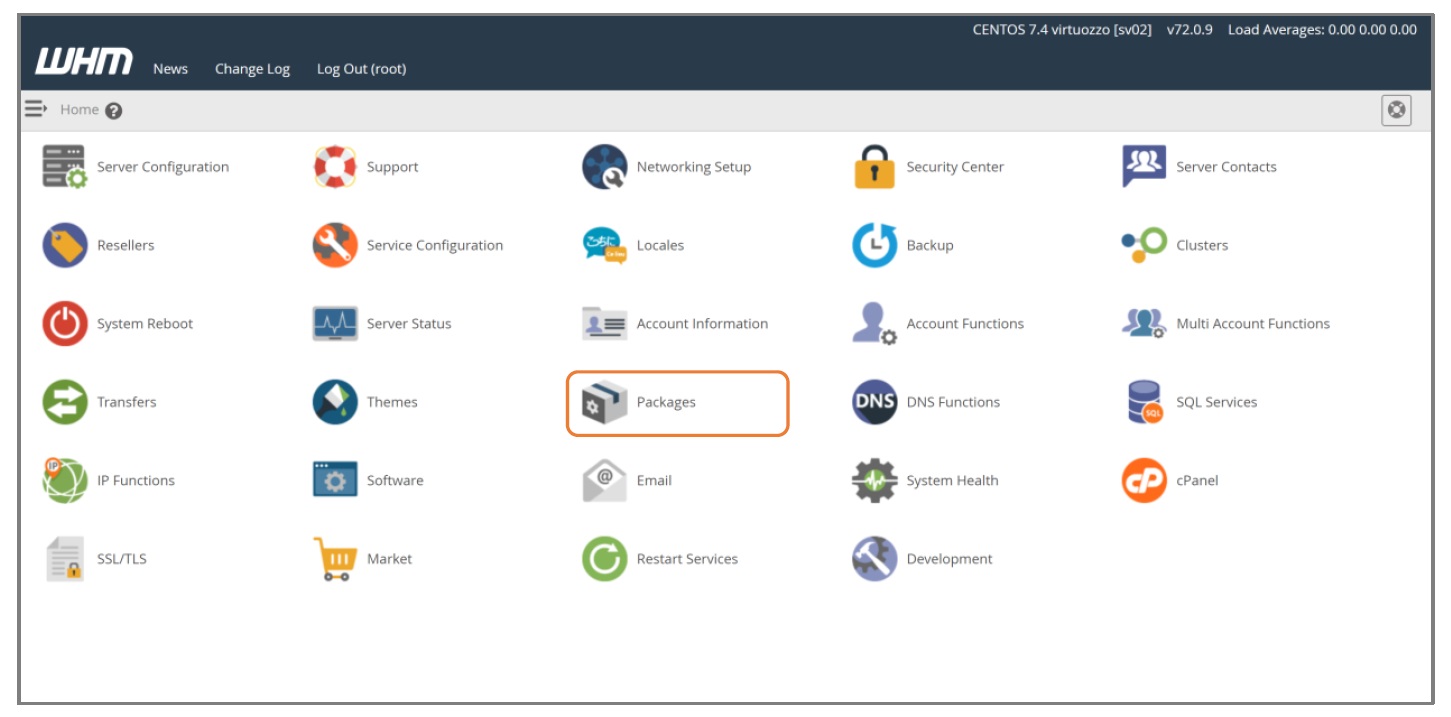Click the Service Configuration label

tap(435, 245)
